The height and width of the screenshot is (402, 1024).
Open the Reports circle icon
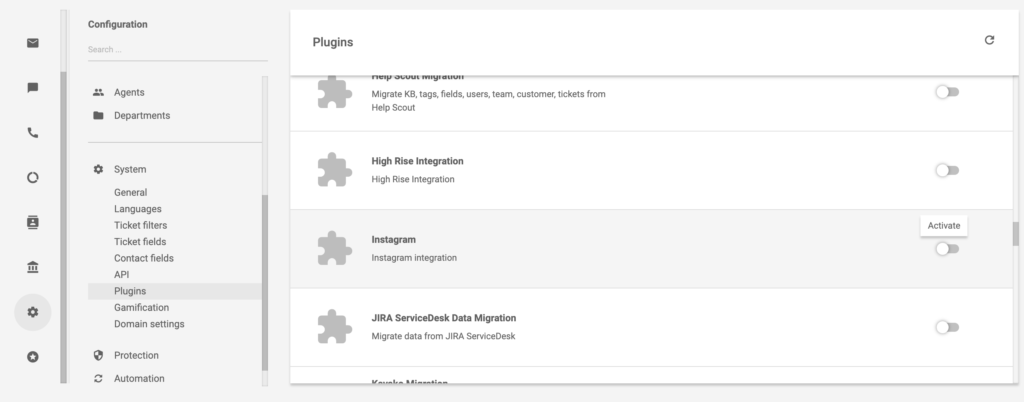coord(33,177)
